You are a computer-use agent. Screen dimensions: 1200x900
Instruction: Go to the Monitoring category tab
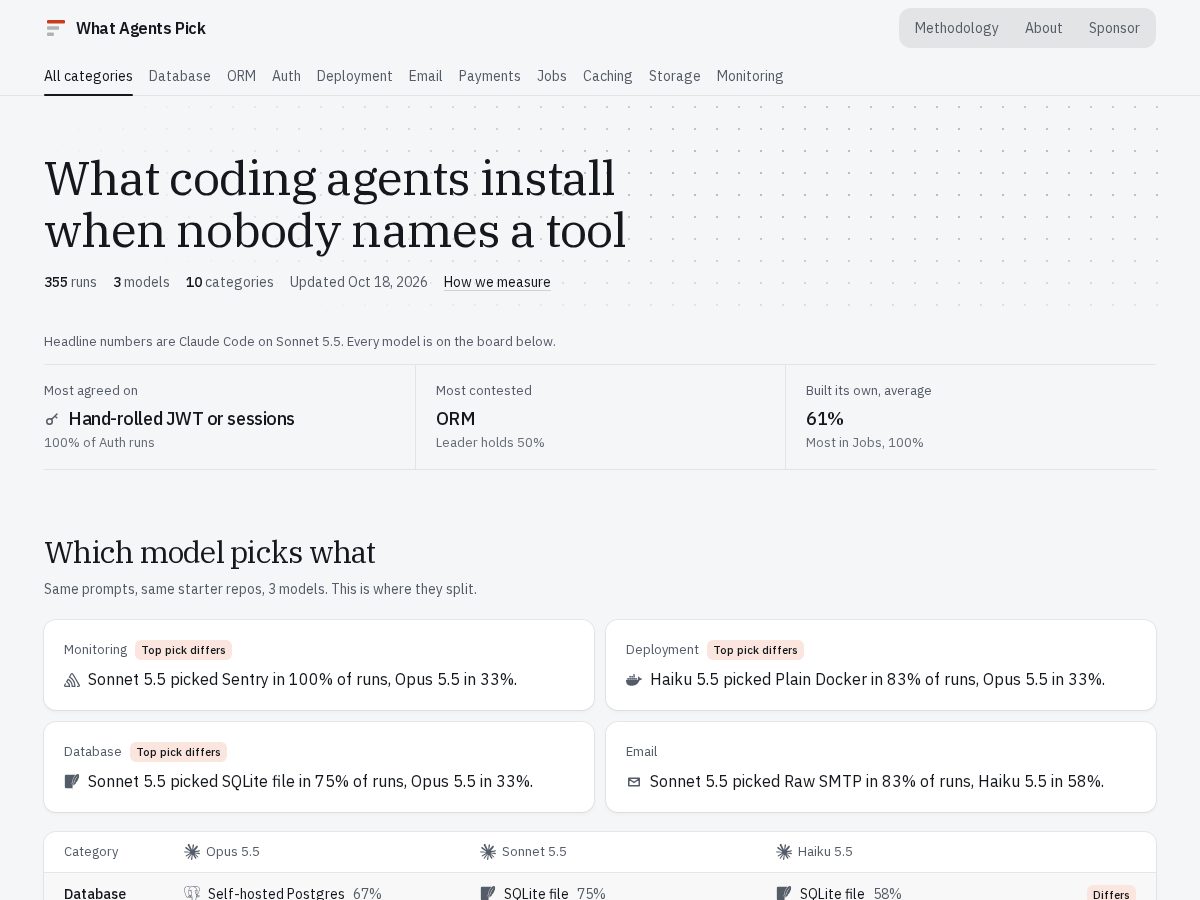pyautogui.click(x=750, y=76)
